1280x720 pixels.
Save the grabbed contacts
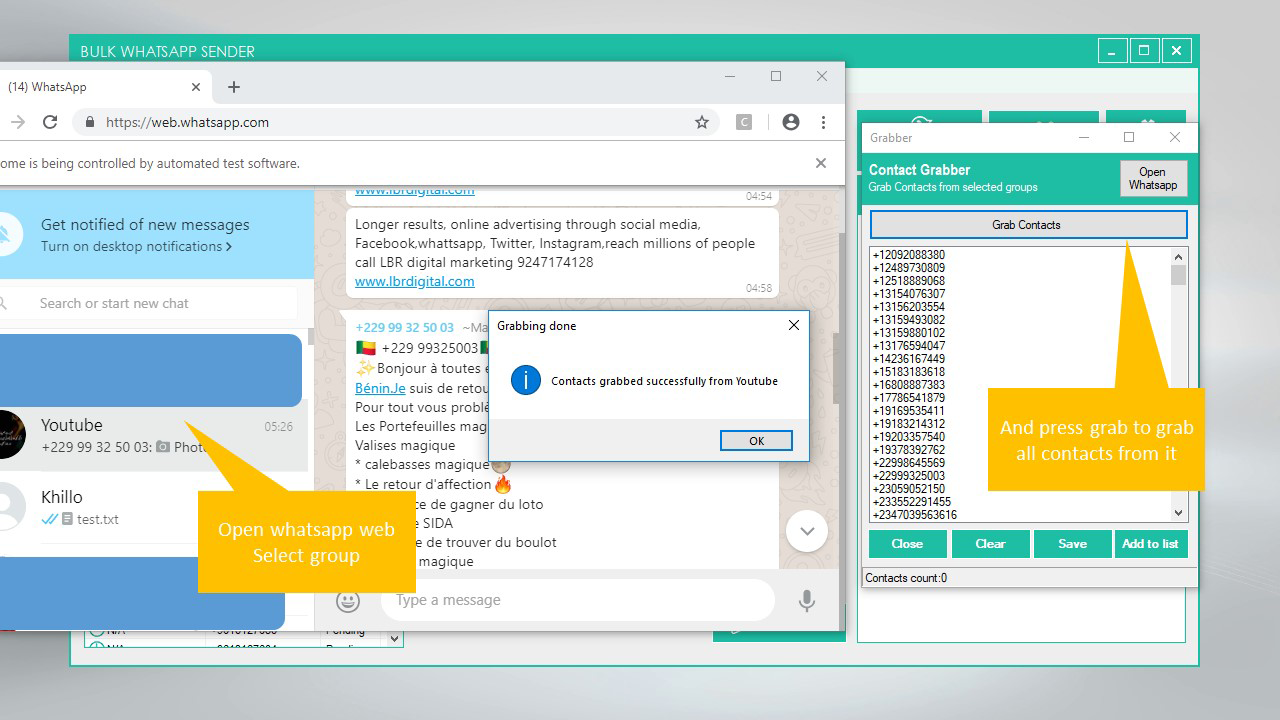[1072, 543]
